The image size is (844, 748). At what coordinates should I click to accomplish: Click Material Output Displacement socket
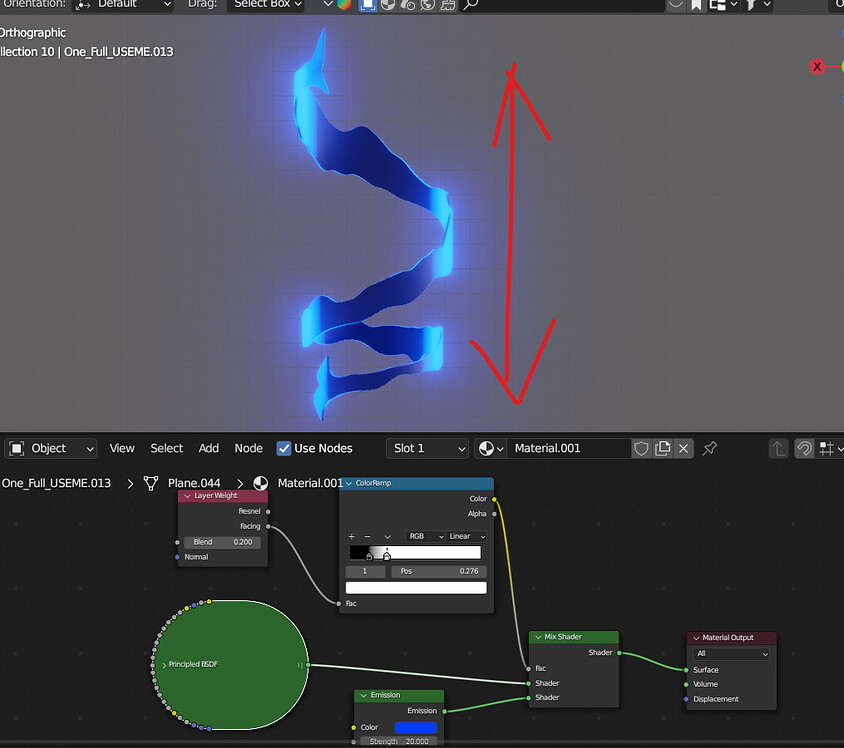click(686, 699)
